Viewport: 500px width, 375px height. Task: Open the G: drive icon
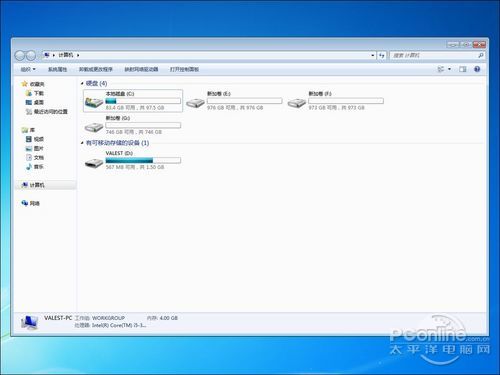click(94, 127)
